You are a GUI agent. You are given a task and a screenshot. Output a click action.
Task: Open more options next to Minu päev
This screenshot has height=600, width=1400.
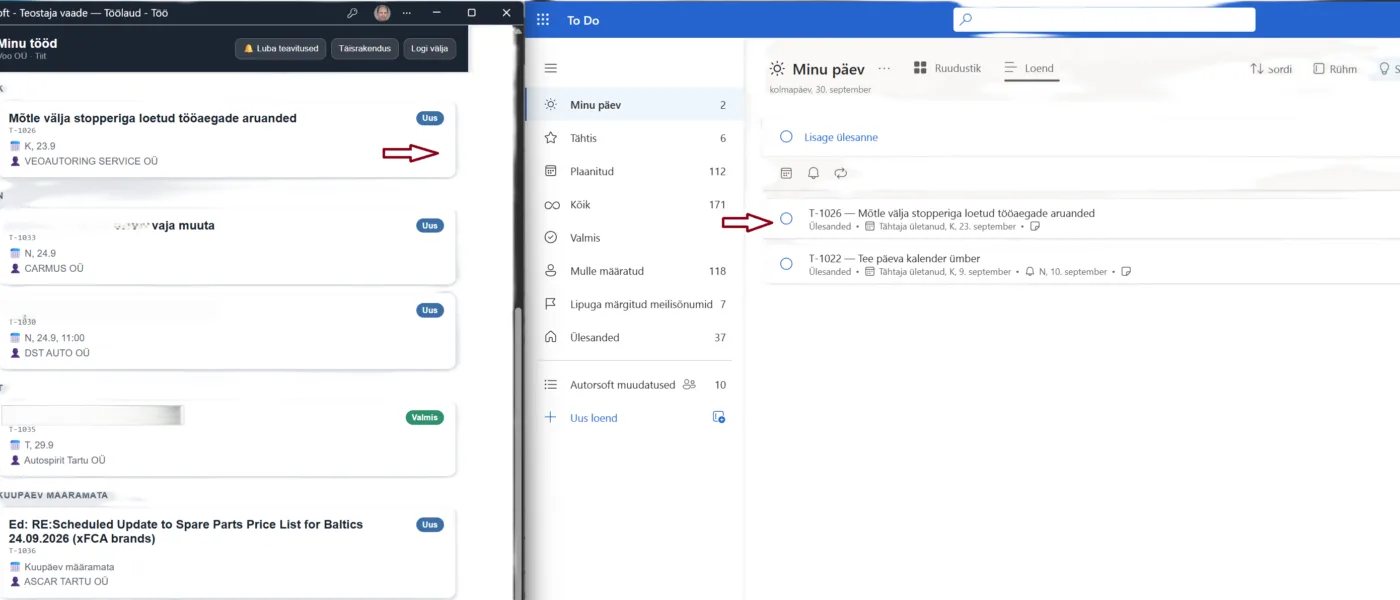(884, 69)
